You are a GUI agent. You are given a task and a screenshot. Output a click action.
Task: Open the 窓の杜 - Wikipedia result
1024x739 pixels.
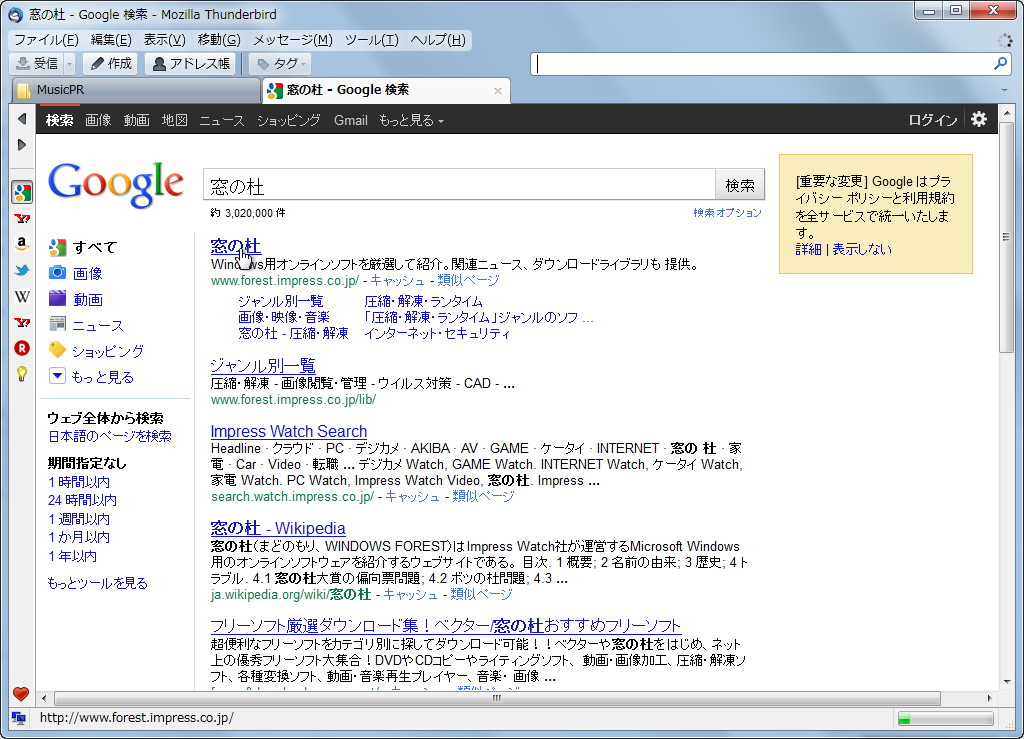tap(278, 527)
